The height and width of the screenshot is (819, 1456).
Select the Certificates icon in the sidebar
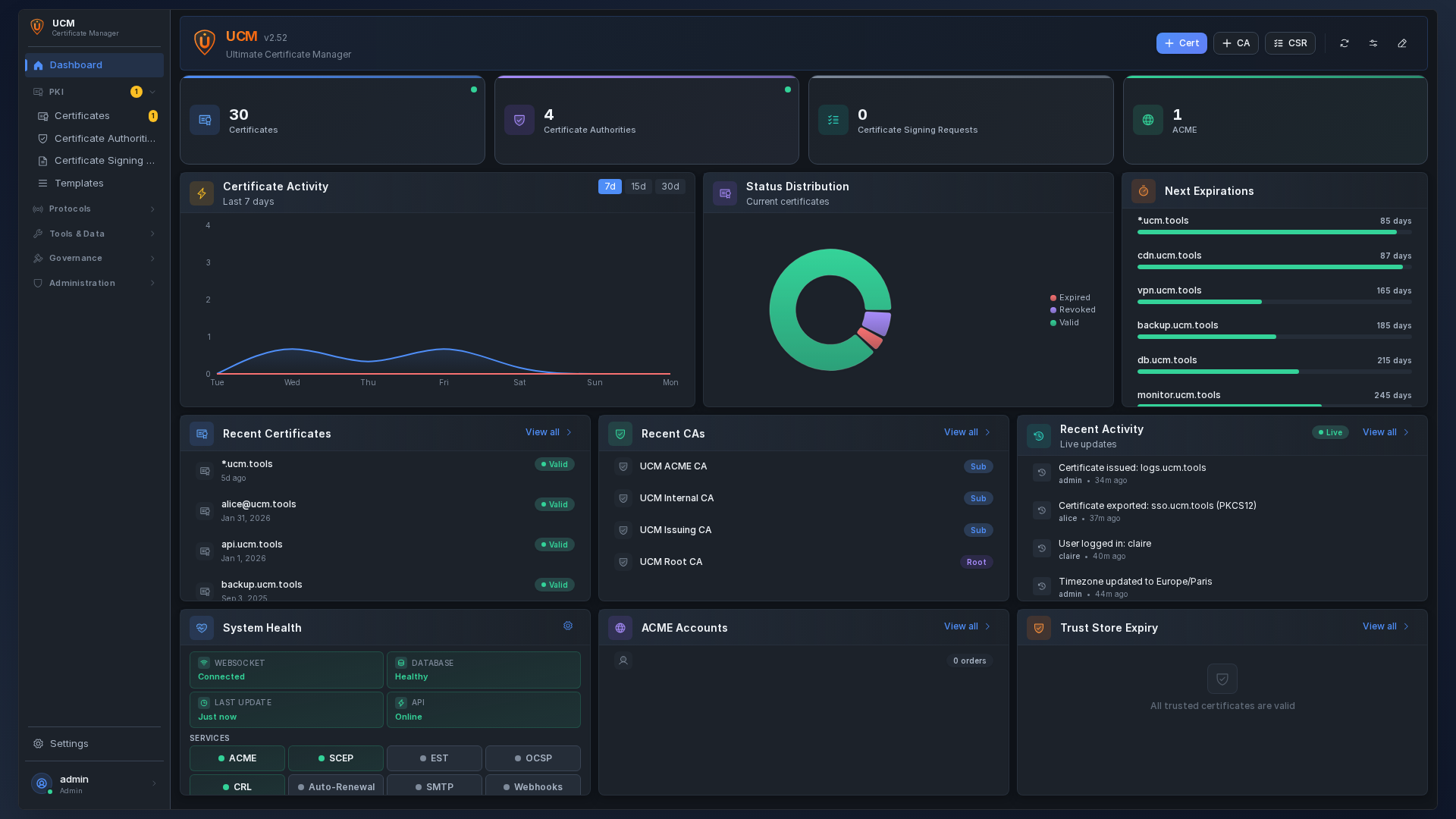pyautogui.click(x=43, y=116)
